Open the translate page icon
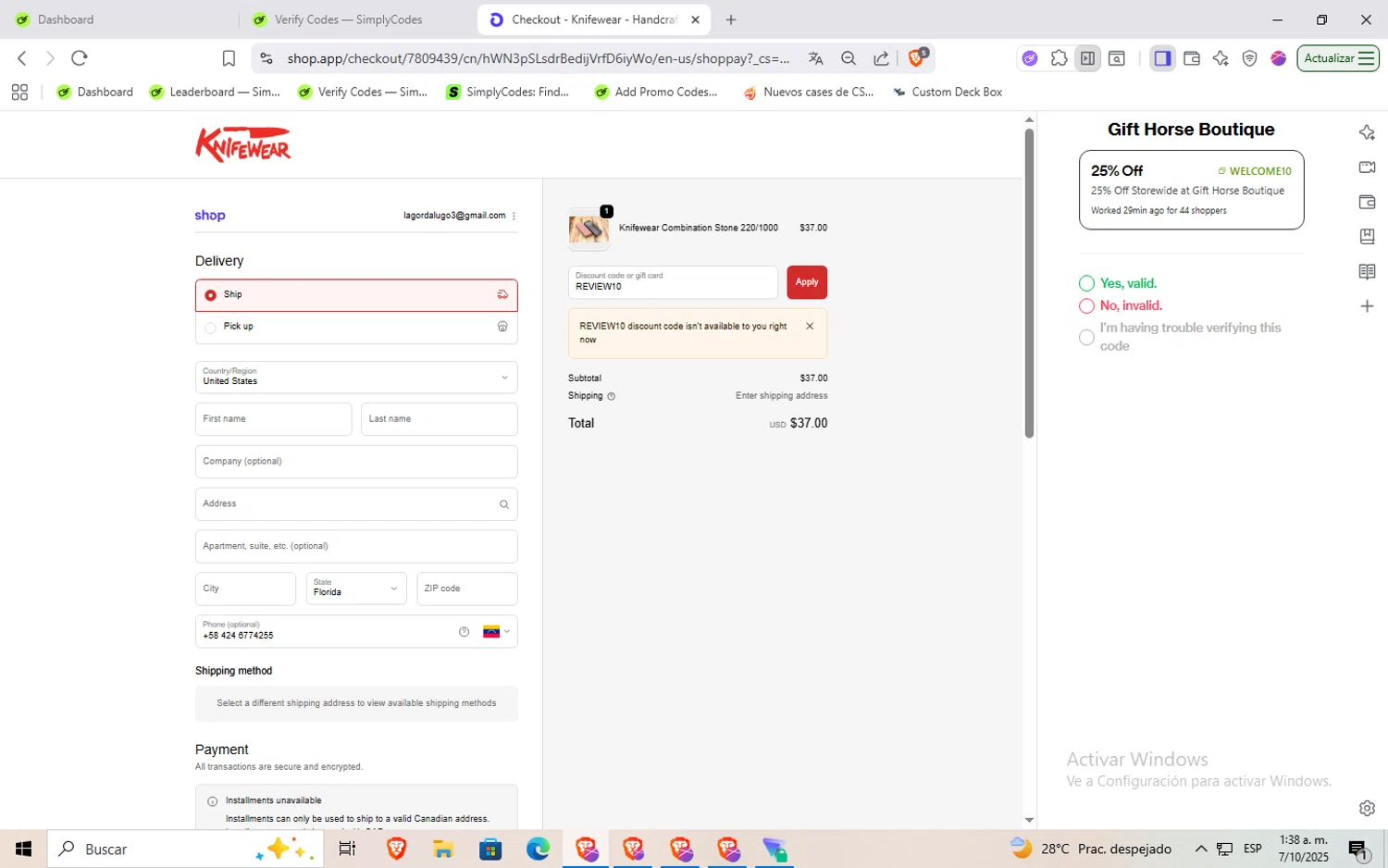 point(815,58)
